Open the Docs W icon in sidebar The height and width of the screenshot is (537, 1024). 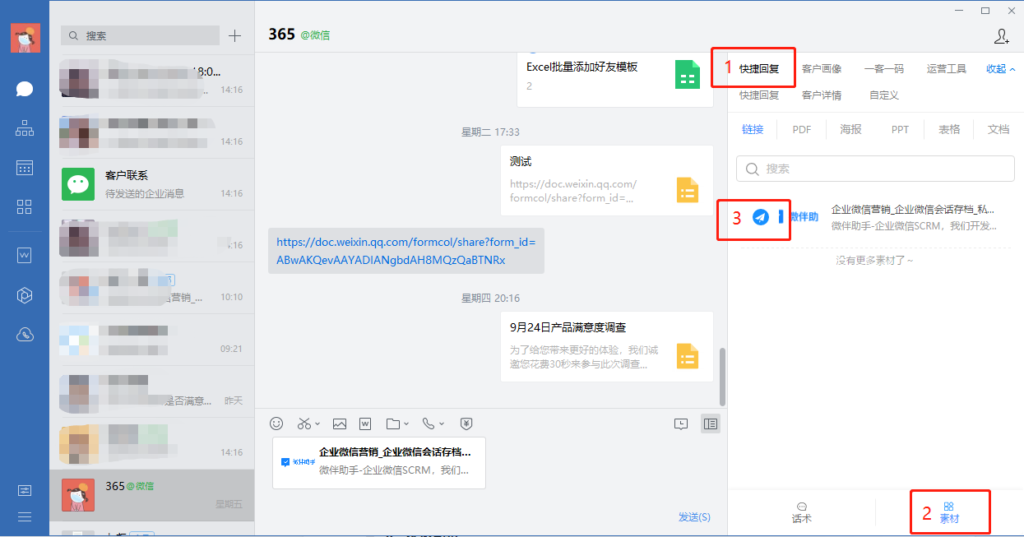coord(24,255)
